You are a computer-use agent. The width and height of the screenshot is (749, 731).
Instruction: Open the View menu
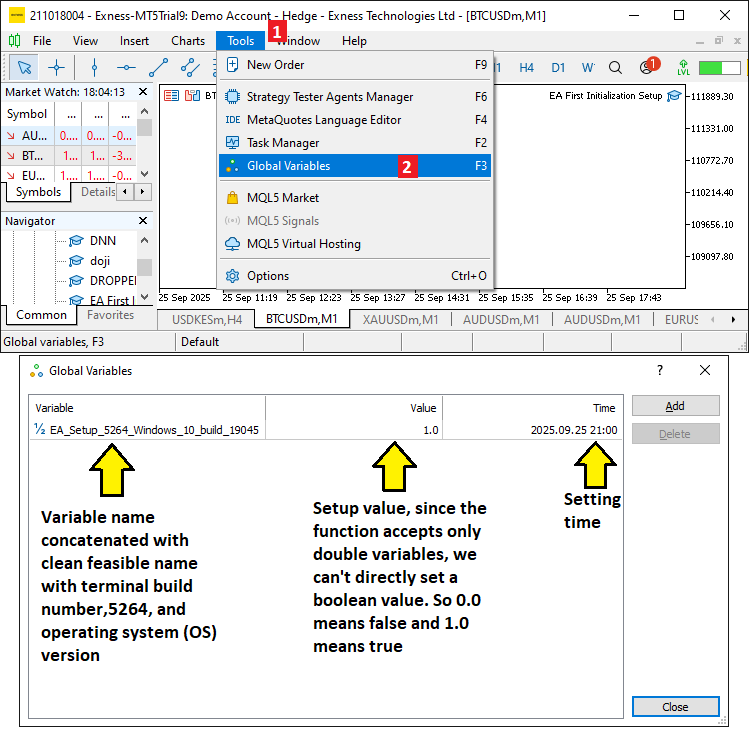(85, 41)
